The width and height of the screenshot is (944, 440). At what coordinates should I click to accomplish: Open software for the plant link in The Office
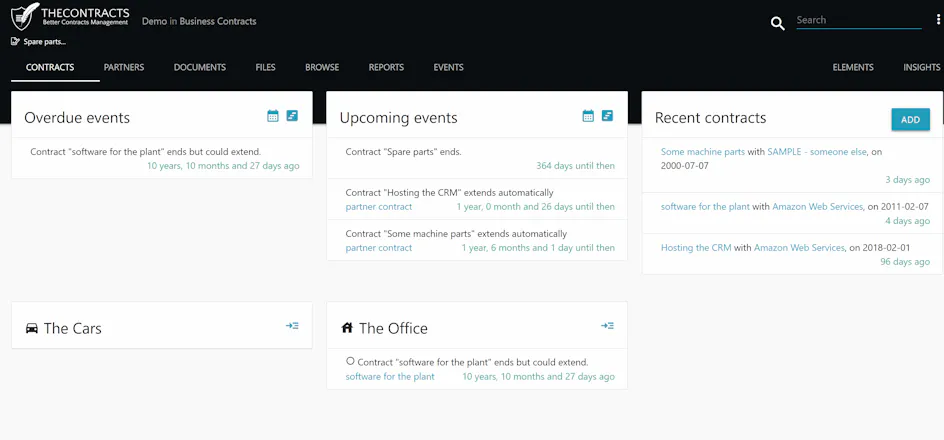point(390,376)
